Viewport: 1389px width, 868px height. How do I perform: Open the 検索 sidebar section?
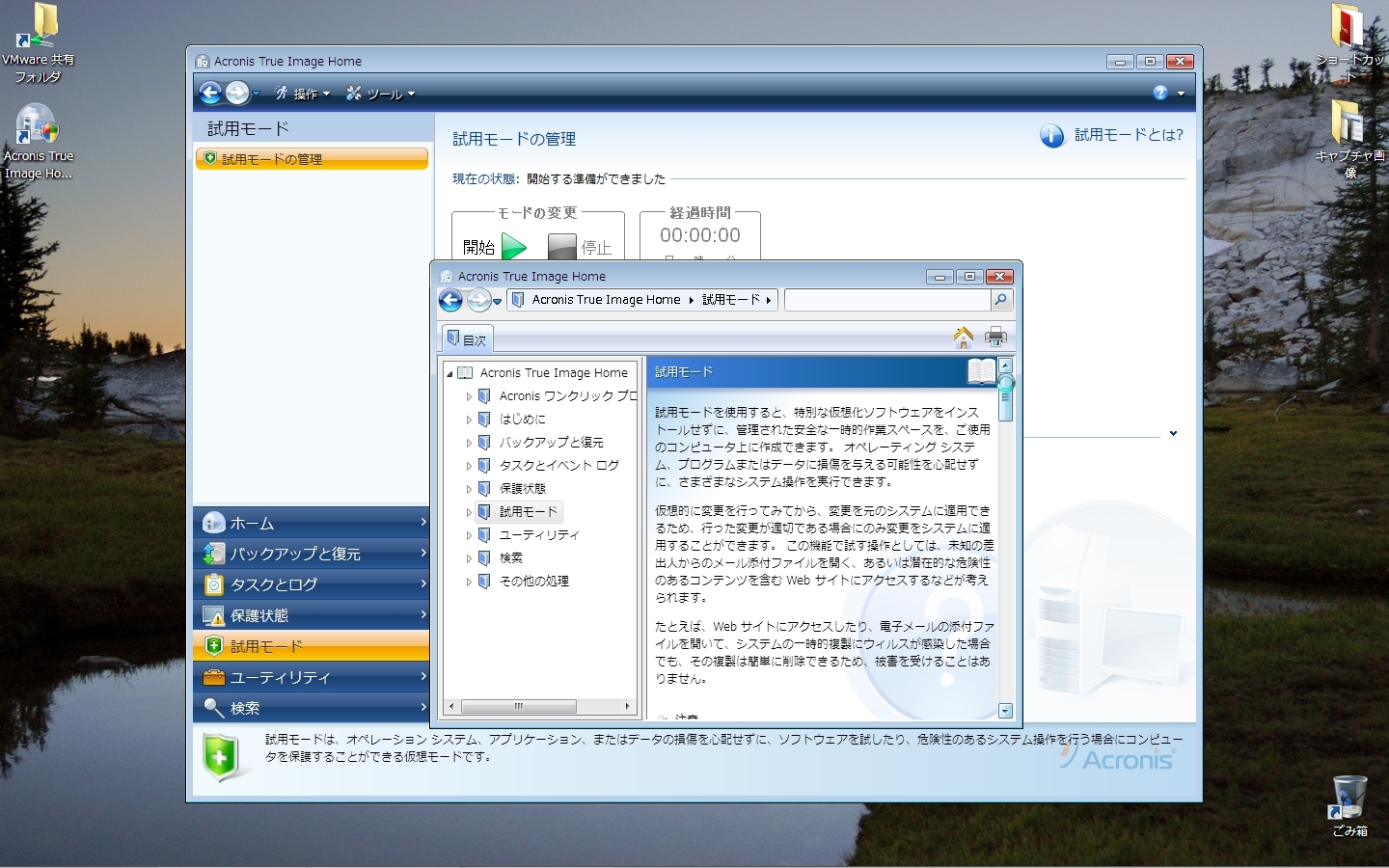tap(312, 708)
